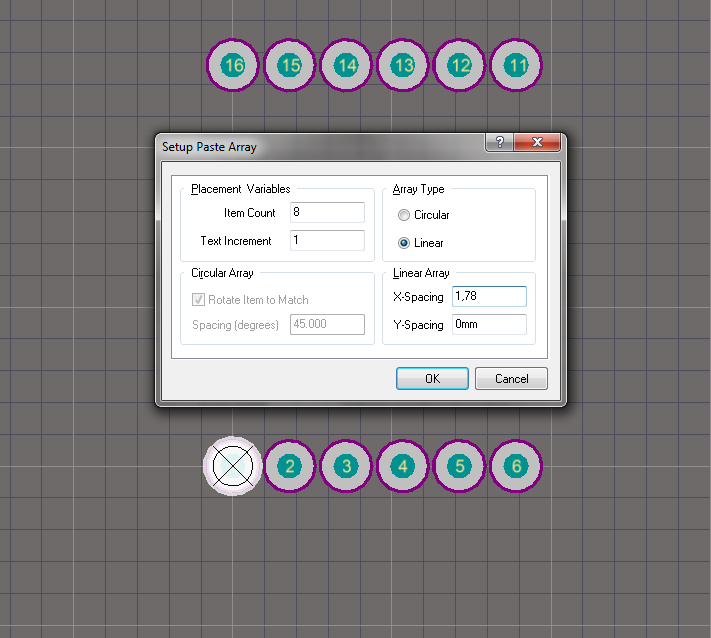Select pad 6 on the PCB
The width and height of the screenshot is (711, 638).
click(x=516, y=466)
